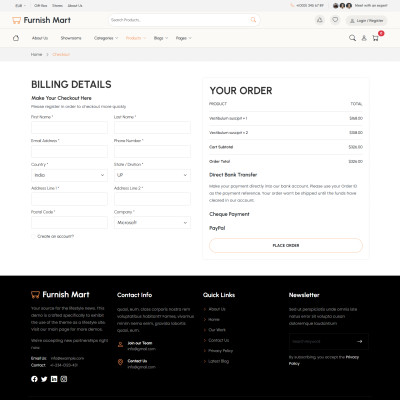
Task: Expand the Categories menu
Action: pyautogui.click(x=106, y=38)
